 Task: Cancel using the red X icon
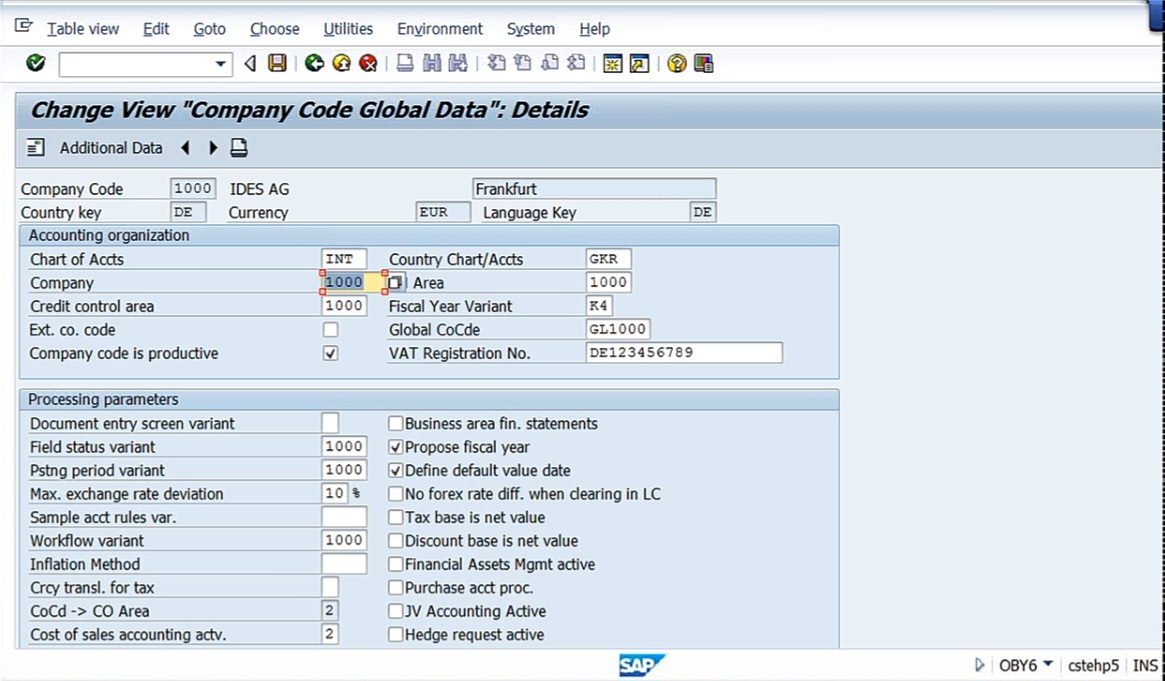pyautogui.click(x=368, y=63)
